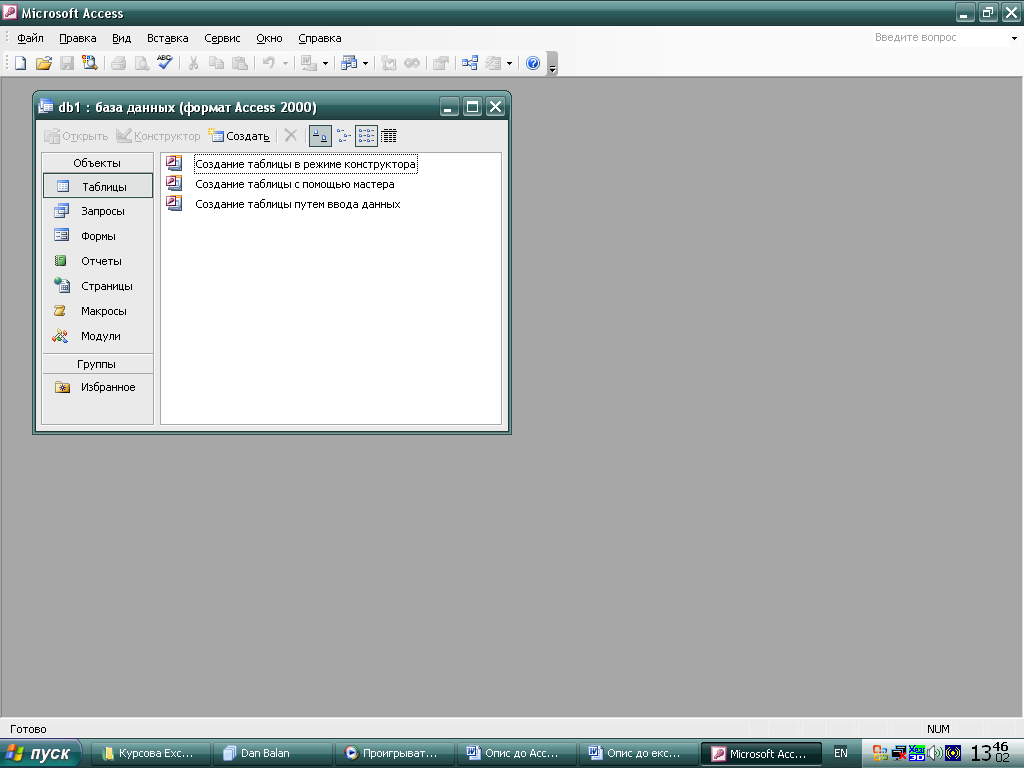1024x768 pixels.
Task: Open the toolbar options chevron
Action: [x=552, y=64]
